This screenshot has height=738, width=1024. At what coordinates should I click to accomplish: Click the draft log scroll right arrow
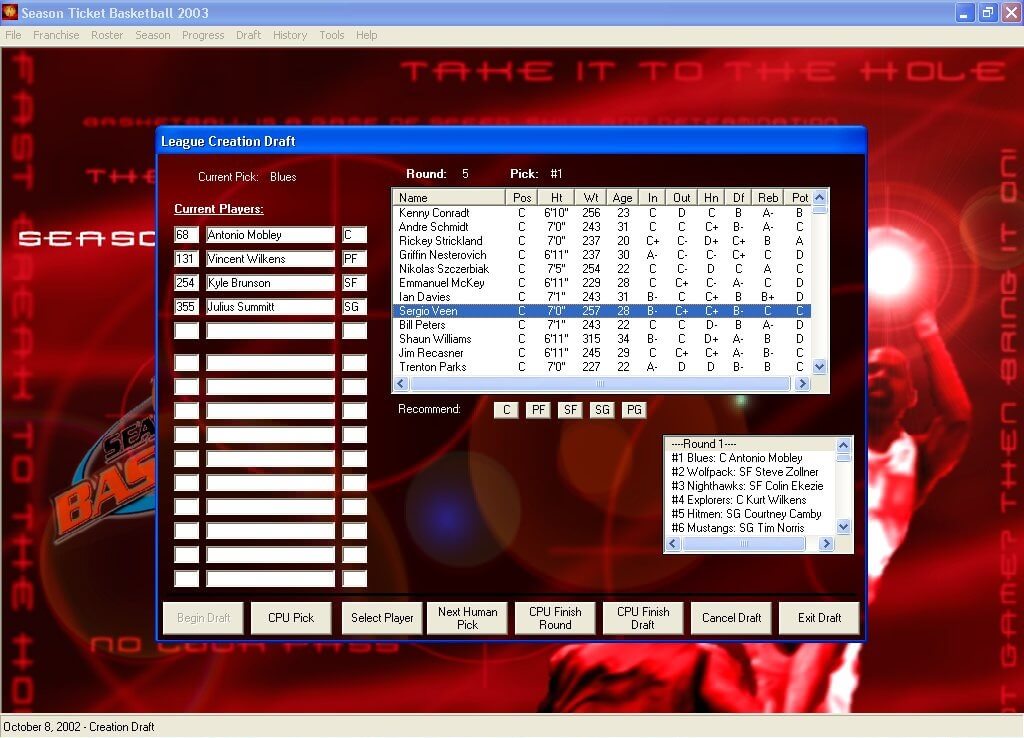826,543
